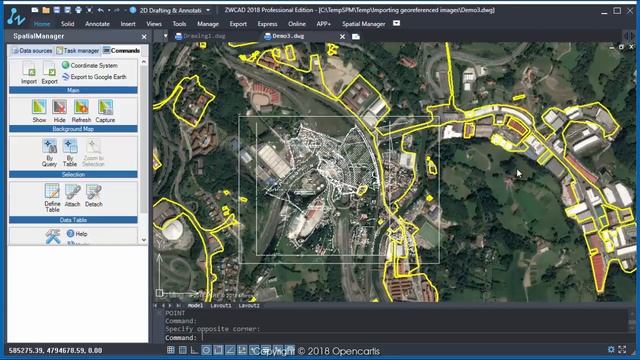Screen dimensions: 640x360
Task: Expand the 2D Drafting & Annotation workspace dropdown
Action: pos(208,10)
